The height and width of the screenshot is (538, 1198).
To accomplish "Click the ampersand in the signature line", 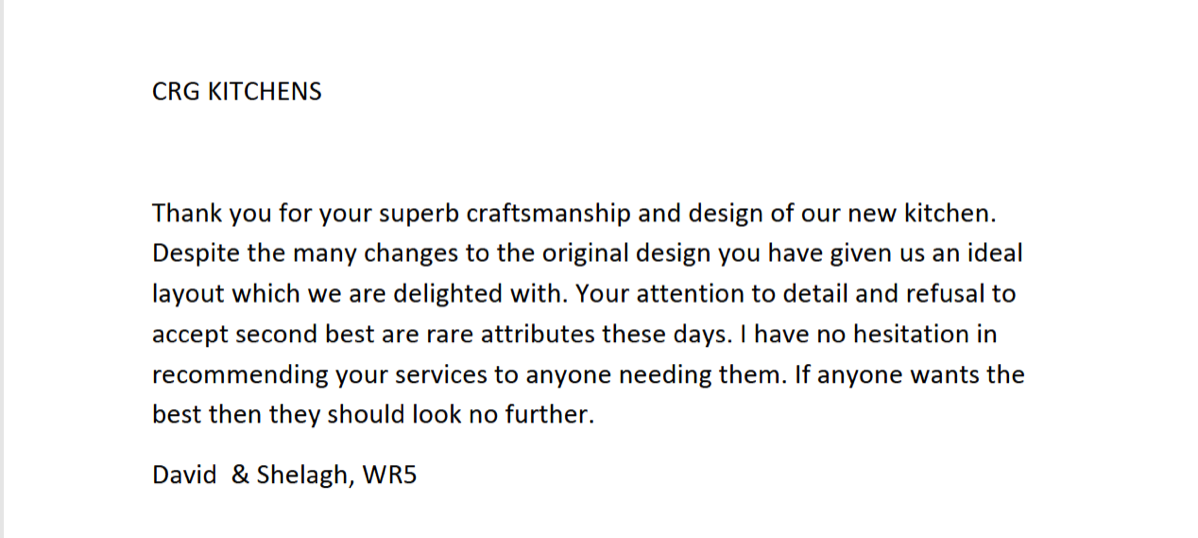I will coord(240,475).
